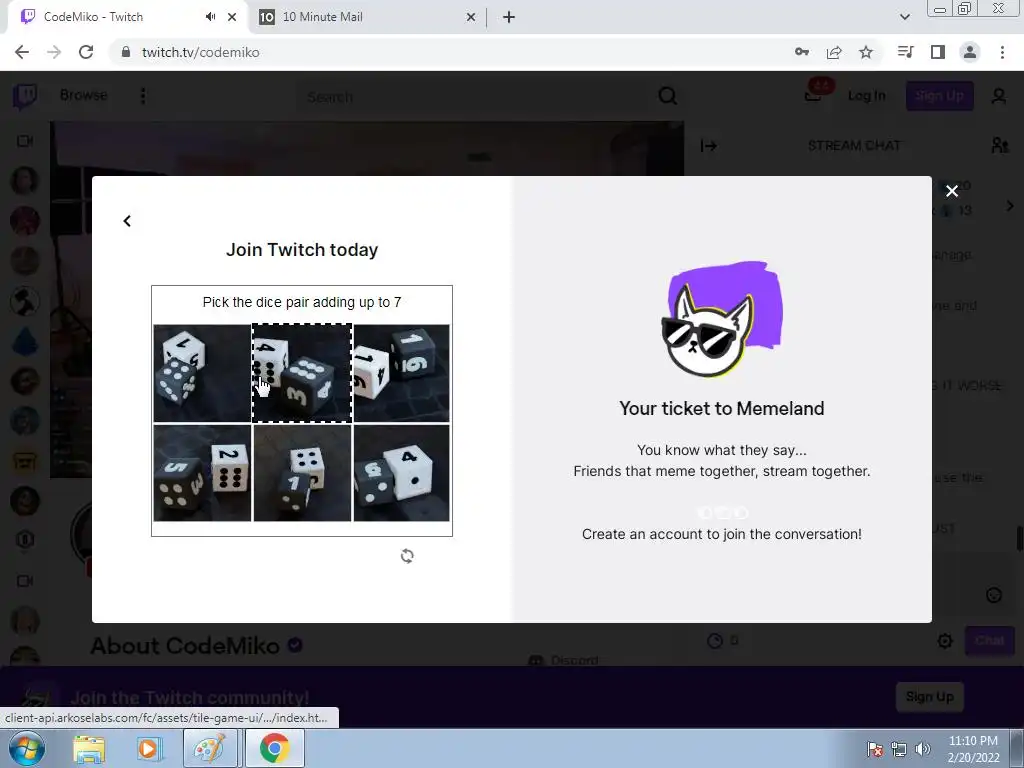The image size is (1024, 768).
Task: Open the Chrome profile avatar
Action: (x=970, y=52)
